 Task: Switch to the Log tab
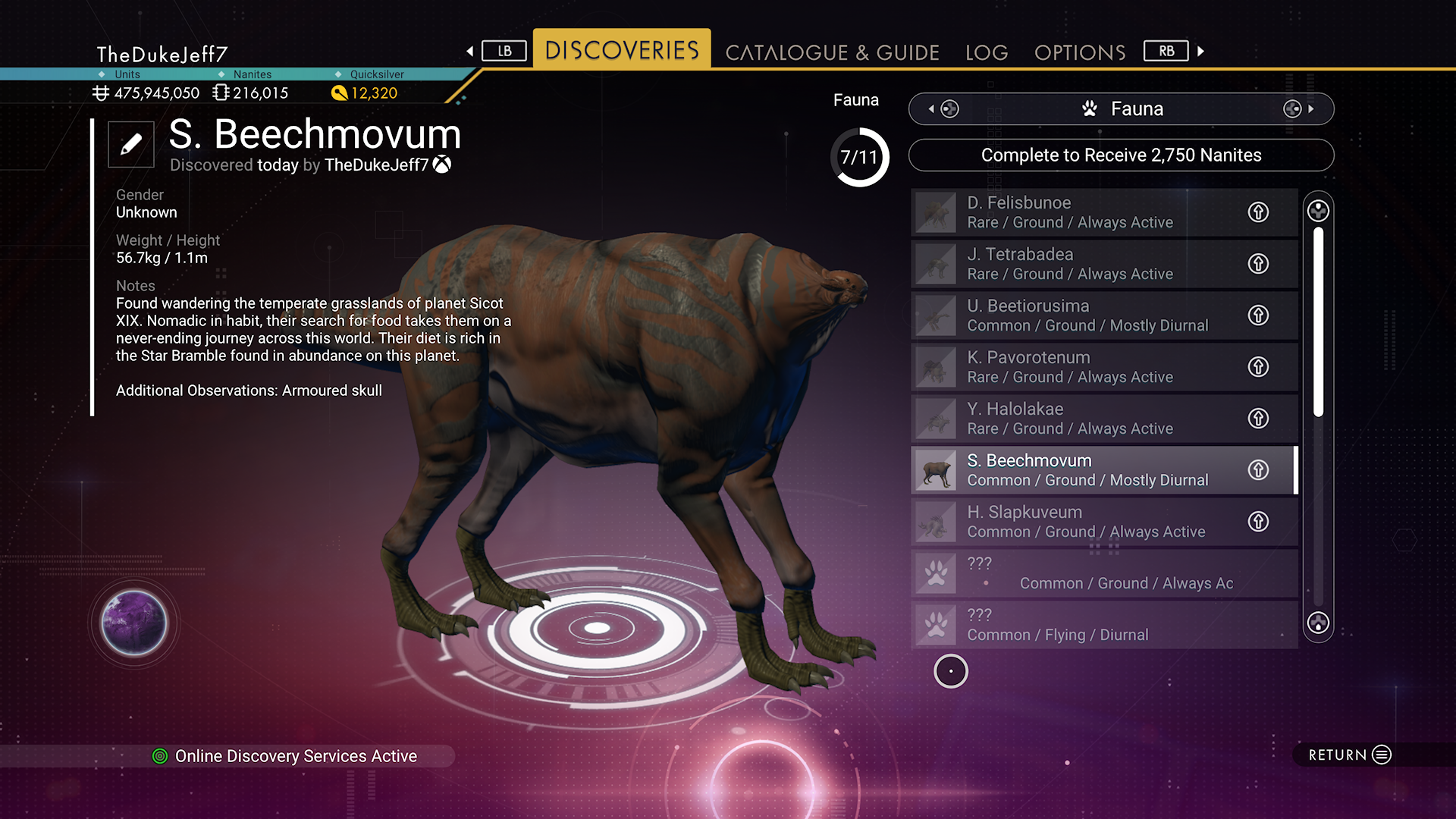tap(987, 52)
